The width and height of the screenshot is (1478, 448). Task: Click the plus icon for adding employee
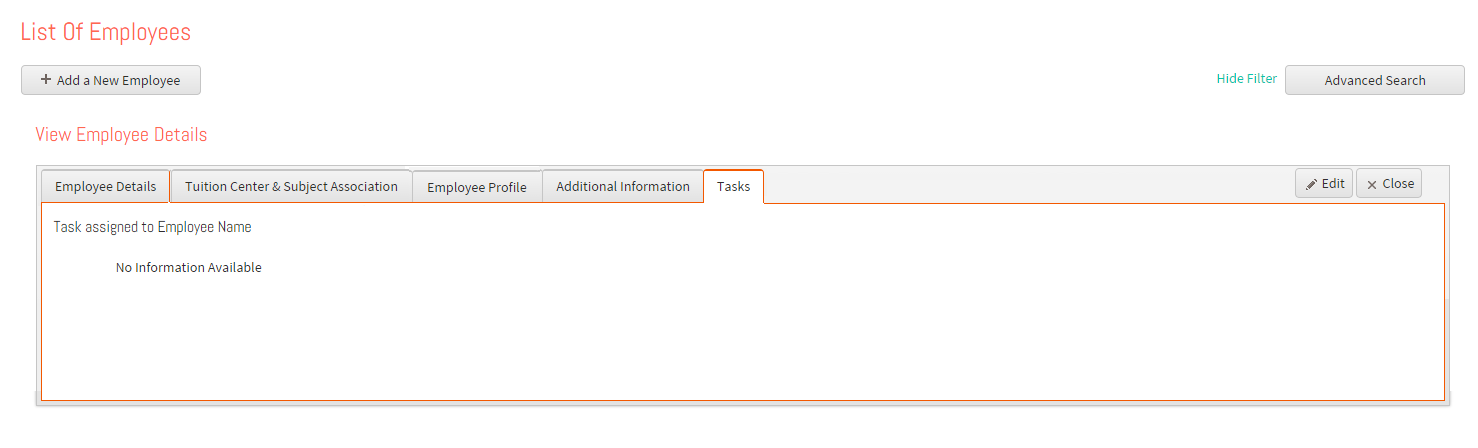click(x=46, y=80)
